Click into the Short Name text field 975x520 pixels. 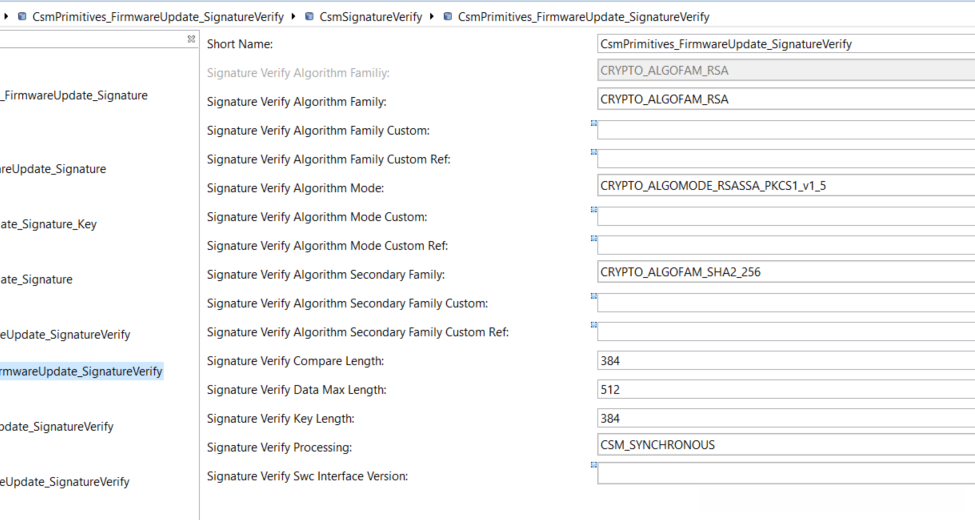pyautogui.click(x=785, y=44)
